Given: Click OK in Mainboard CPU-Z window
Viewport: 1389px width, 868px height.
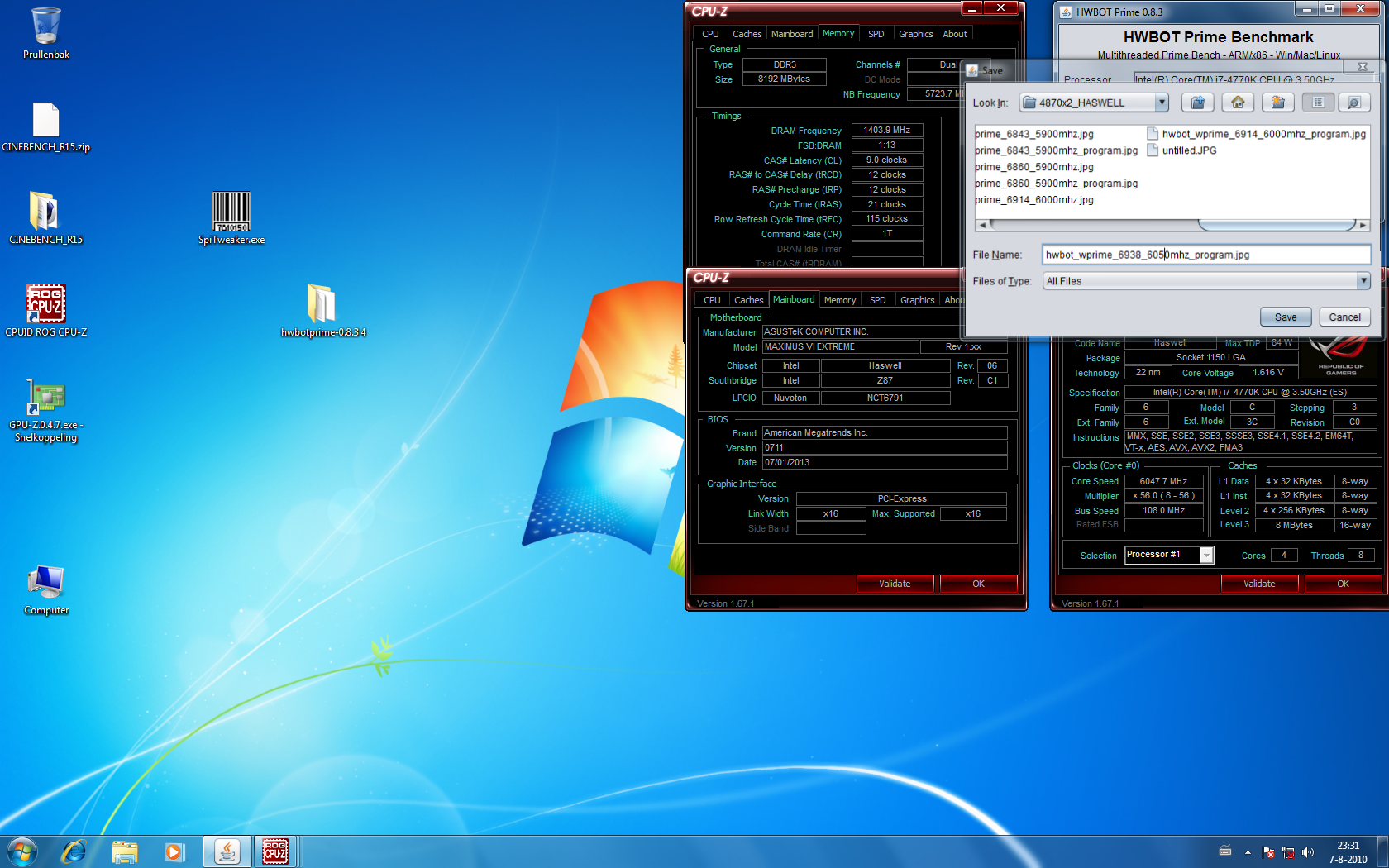Looking at the screenshot, I should (978, 584).
